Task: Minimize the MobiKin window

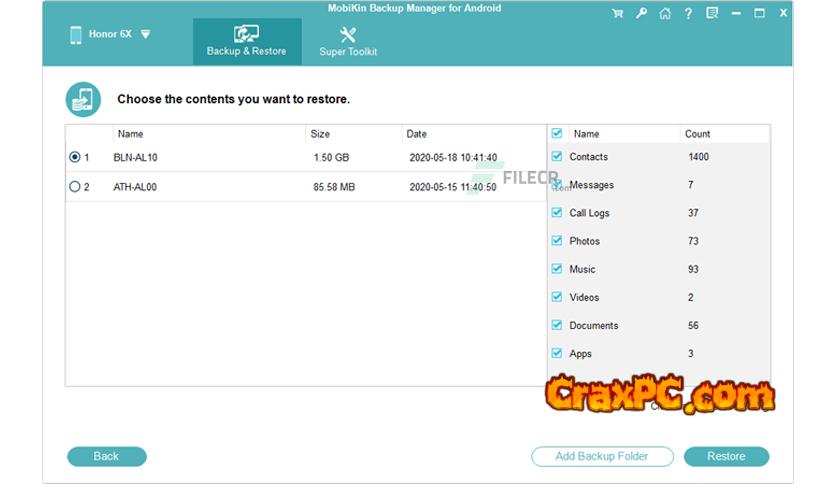Action: click(736, 13)
